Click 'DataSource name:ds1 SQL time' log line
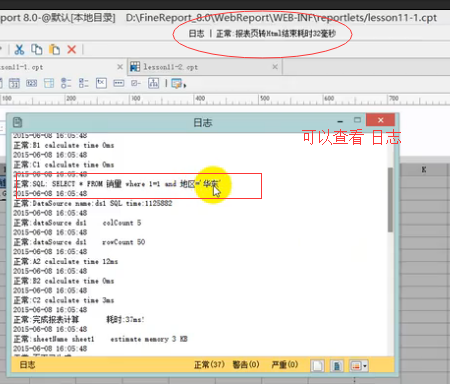Screen dimensions: 450x384 pyautogui.click(x=93, y=203)
